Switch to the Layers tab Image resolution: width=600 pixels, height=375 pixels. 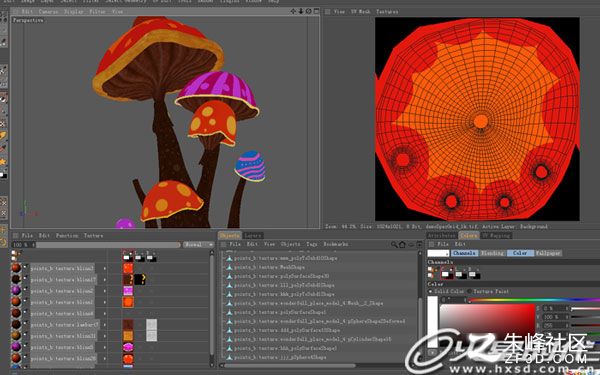253,236
